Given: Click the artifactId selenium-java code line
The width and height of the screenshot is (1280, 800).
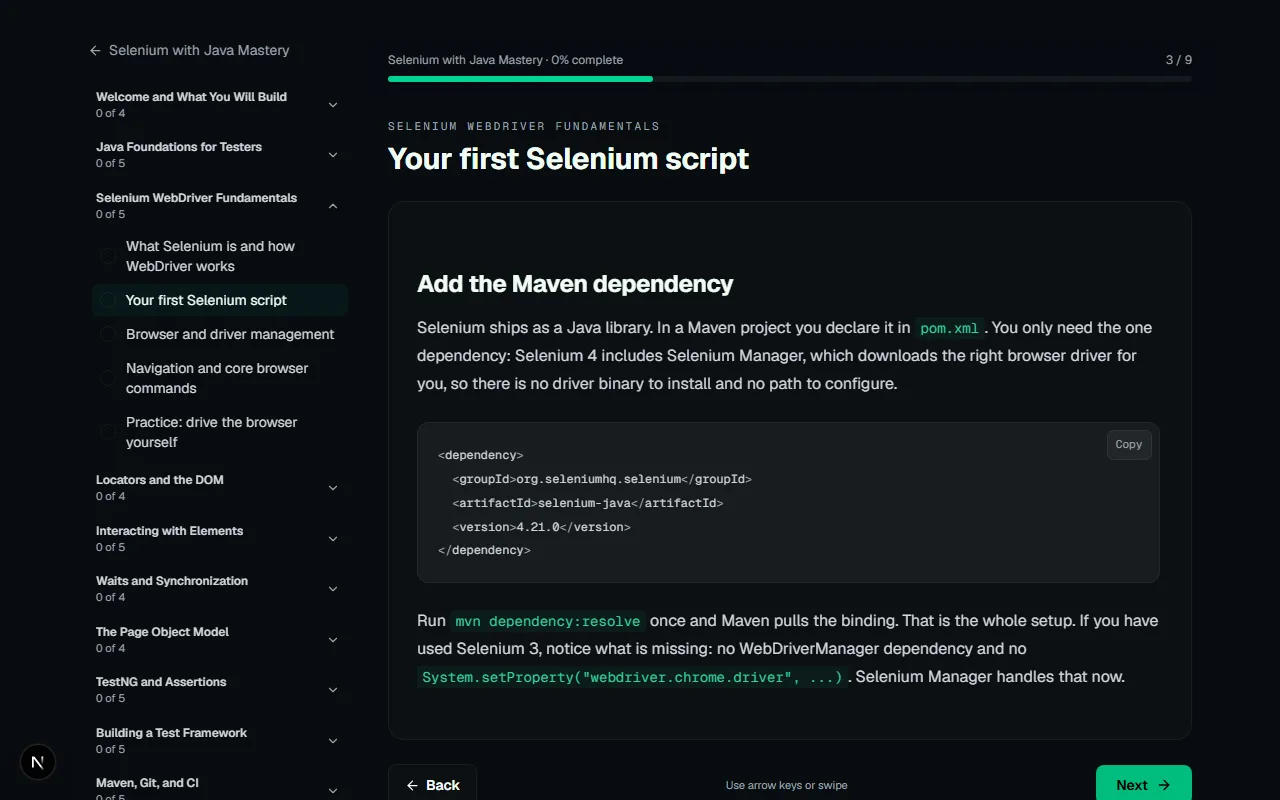Looking at the screenshot, I should (x=588, y=503).
